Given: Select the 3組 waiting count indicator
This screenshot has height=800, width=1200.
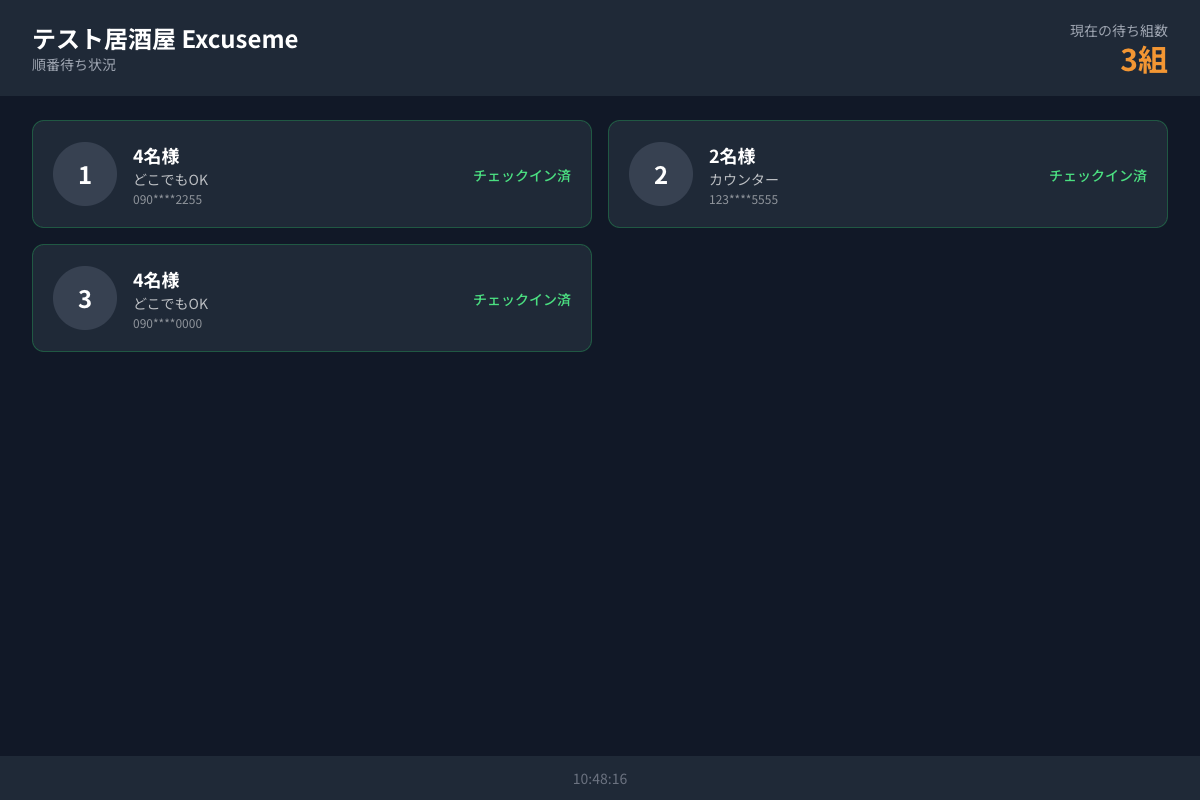Looking at the screenshot, I should pos(1143,60).
